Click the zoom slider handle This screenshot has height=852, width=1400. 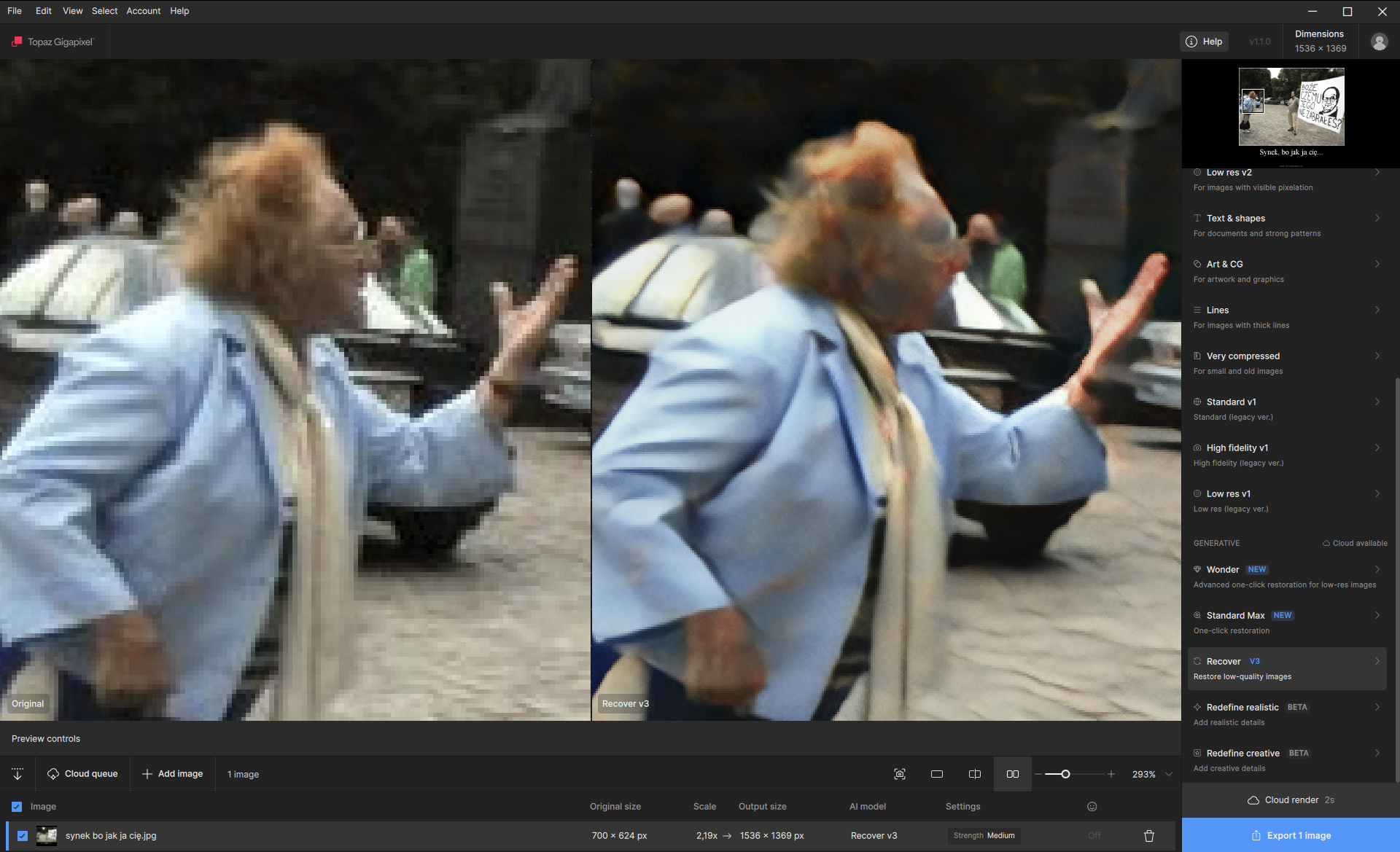1065,774
